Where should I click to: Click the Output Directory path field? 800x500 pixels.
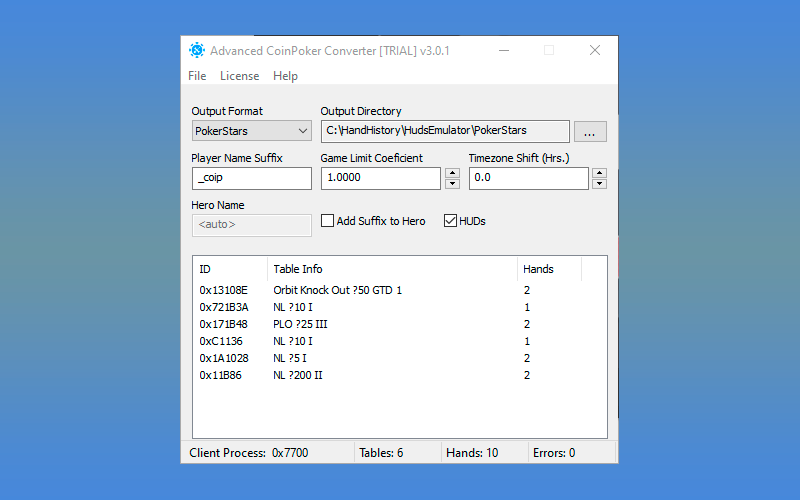(444, 131)
